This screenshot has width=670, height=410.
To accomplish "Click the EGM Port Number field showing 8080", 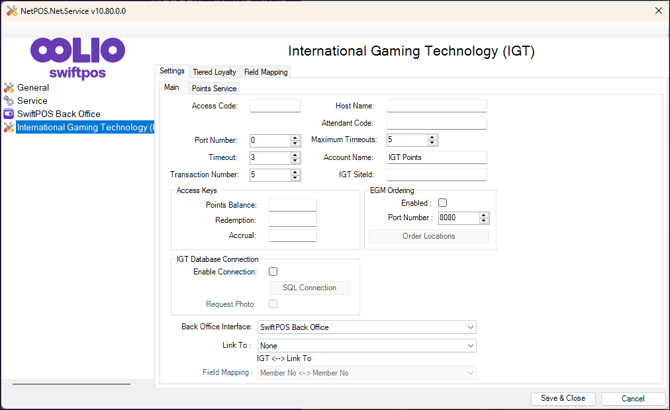I will point(458,218).
